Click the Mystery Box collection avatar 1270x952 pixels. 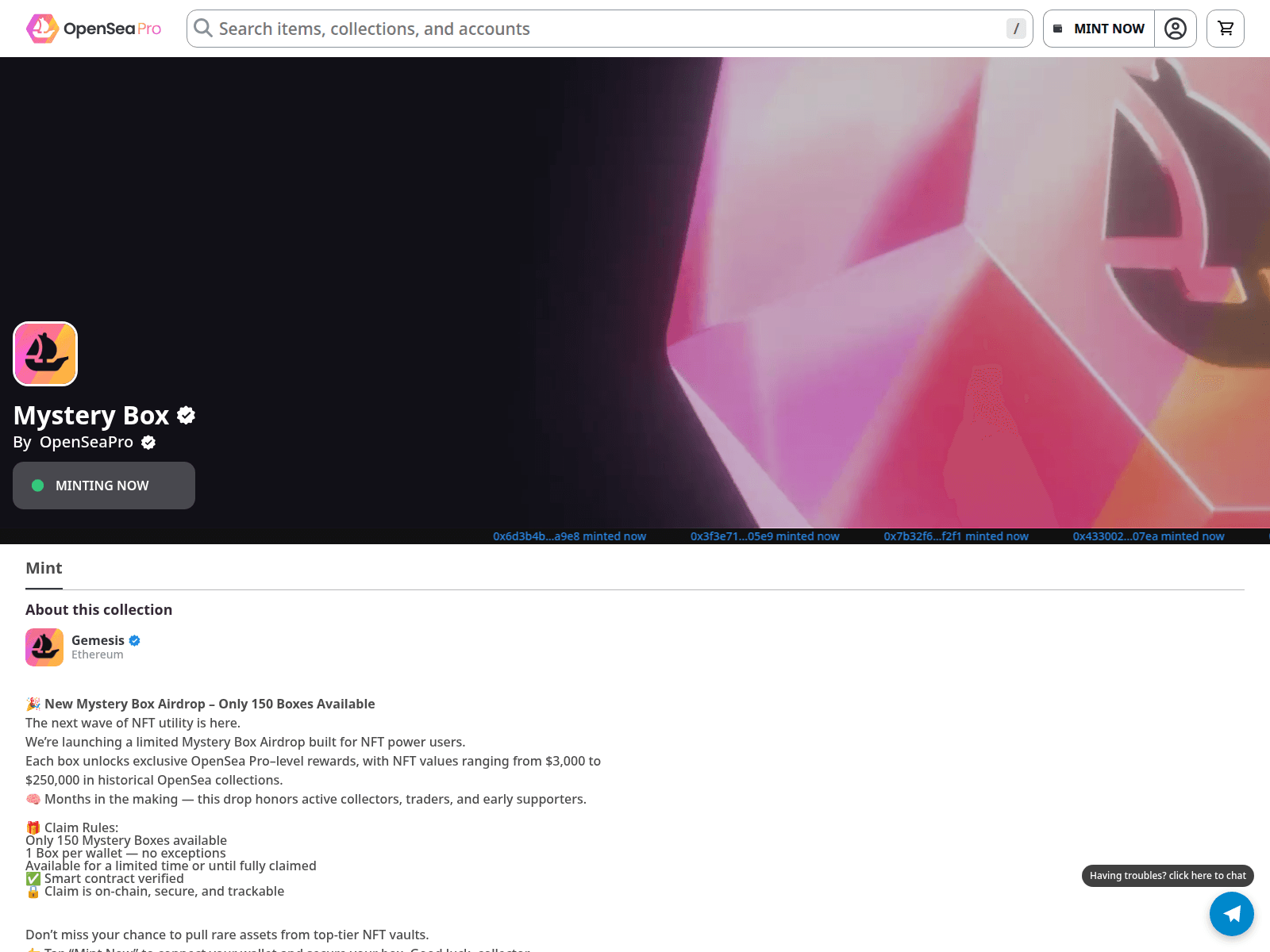click(45, 354)
